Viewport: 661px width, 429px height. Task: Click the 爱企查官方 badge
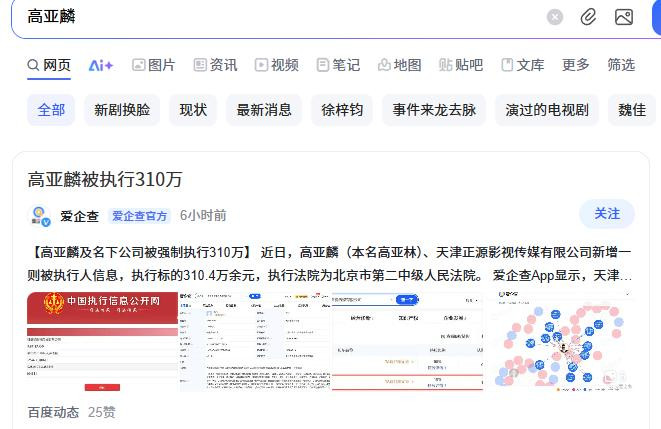pos(140,216)
